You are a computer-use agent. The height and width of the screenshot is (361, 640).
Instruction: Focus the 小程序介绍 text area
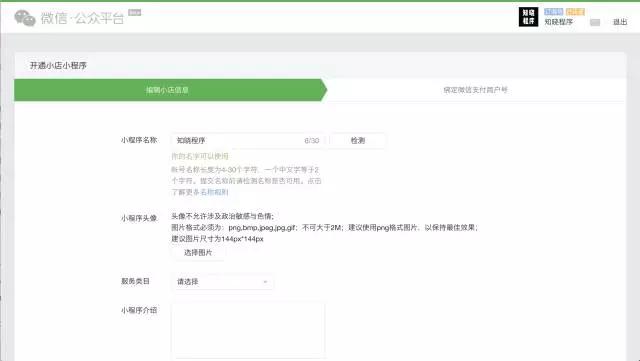pos(248,330)
